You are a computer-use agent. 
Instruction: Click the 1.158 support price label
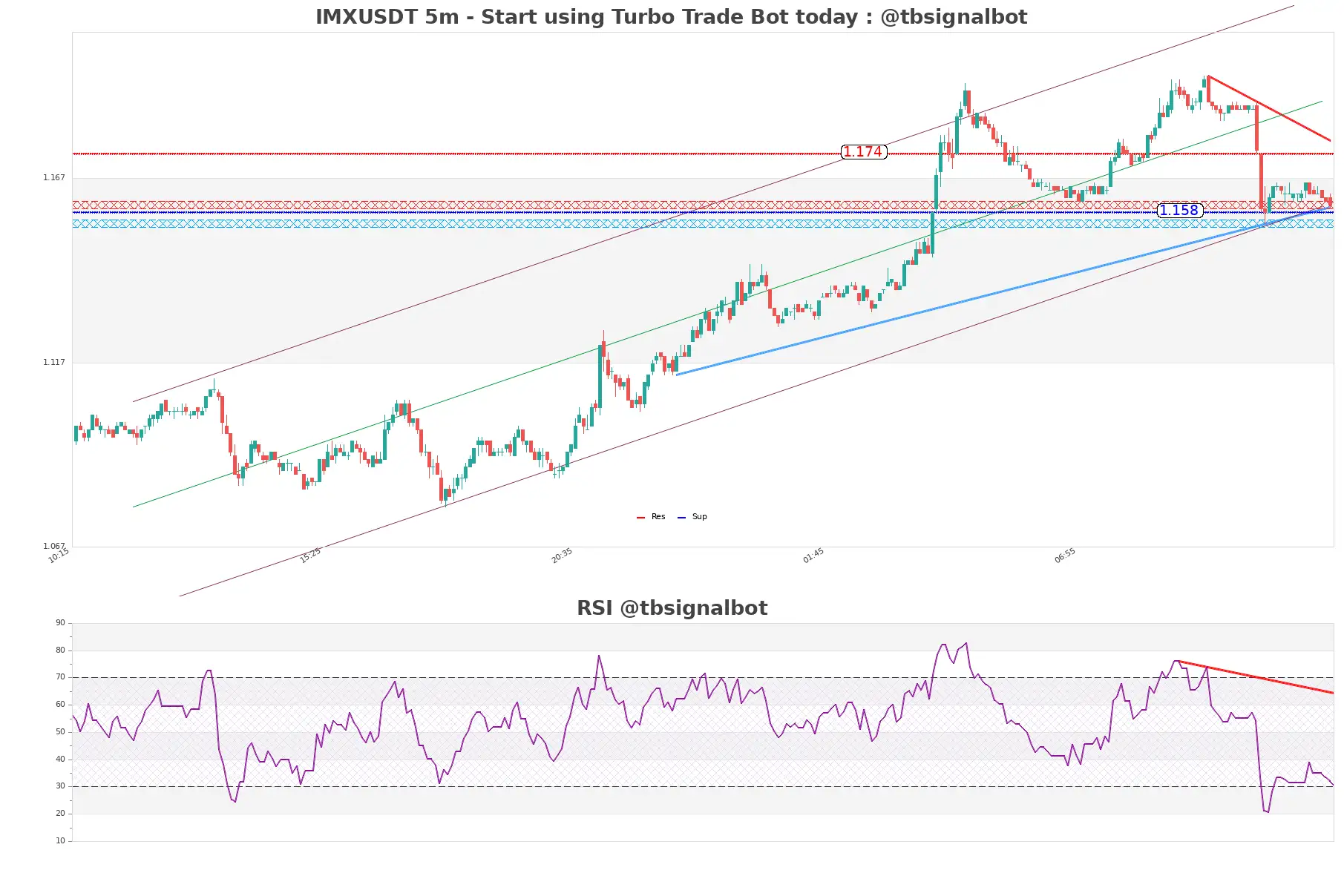tap(1179, 211)
